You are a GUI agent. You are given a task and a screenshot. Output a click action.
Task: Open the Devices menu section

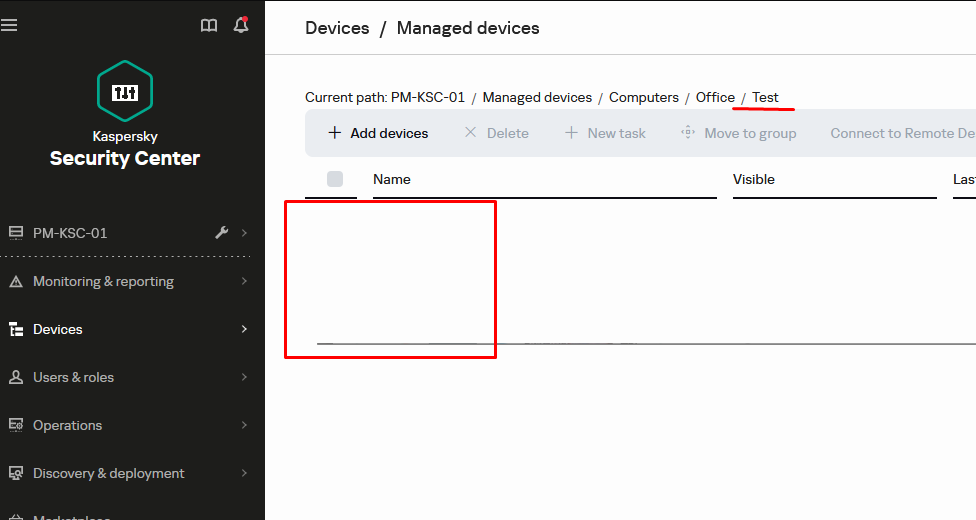[58, 329]
